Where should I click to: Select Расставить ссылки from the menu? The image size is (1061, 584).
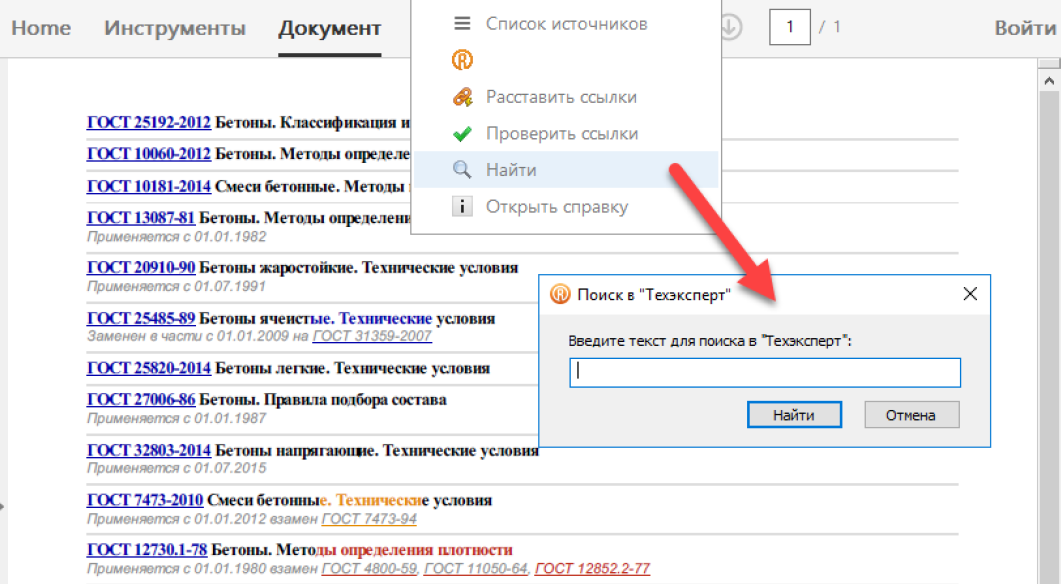click(566, 97)
